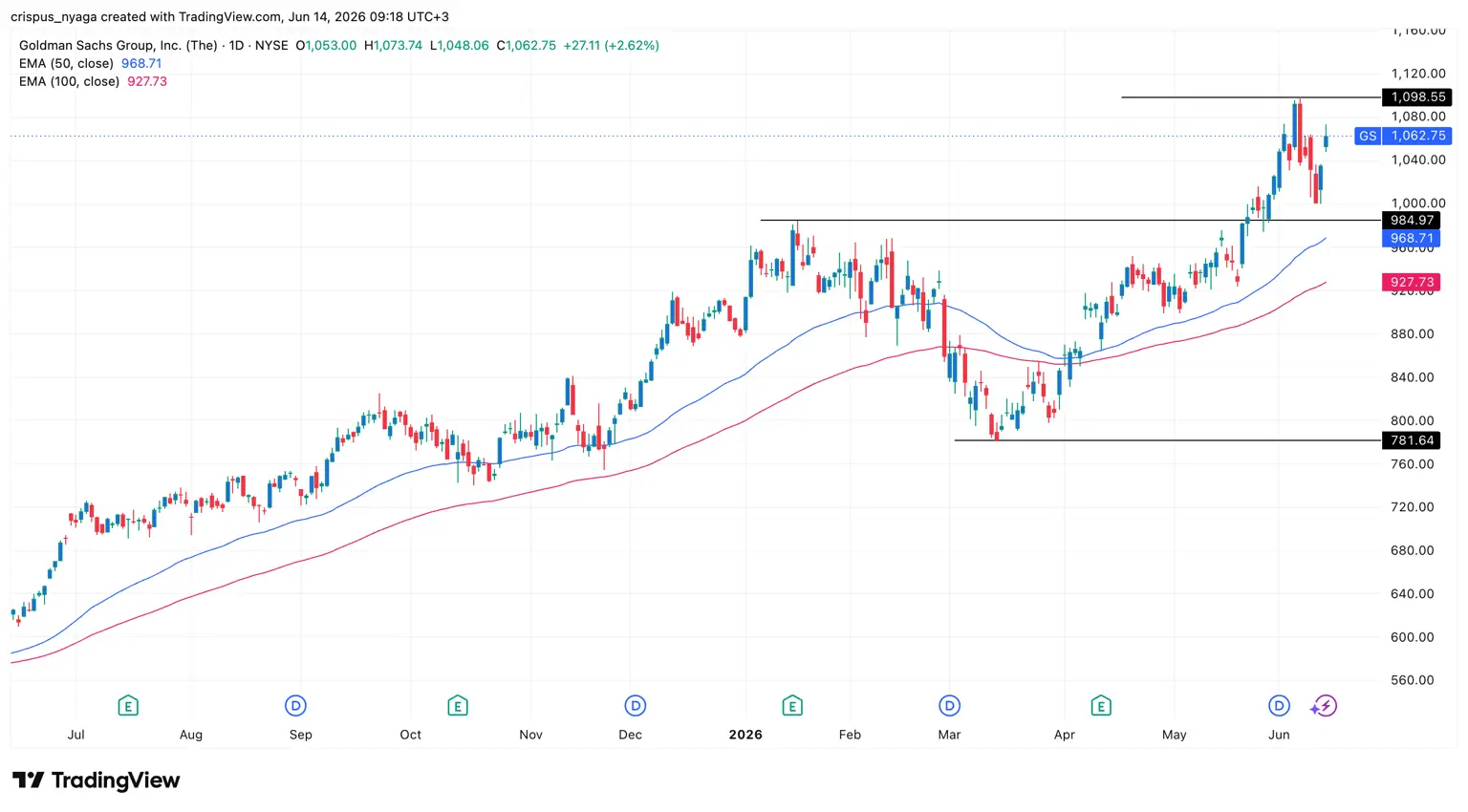Click the dividend D marker above Dec
The width and height of the screenshot is (1468, 812).
[636, 706]
